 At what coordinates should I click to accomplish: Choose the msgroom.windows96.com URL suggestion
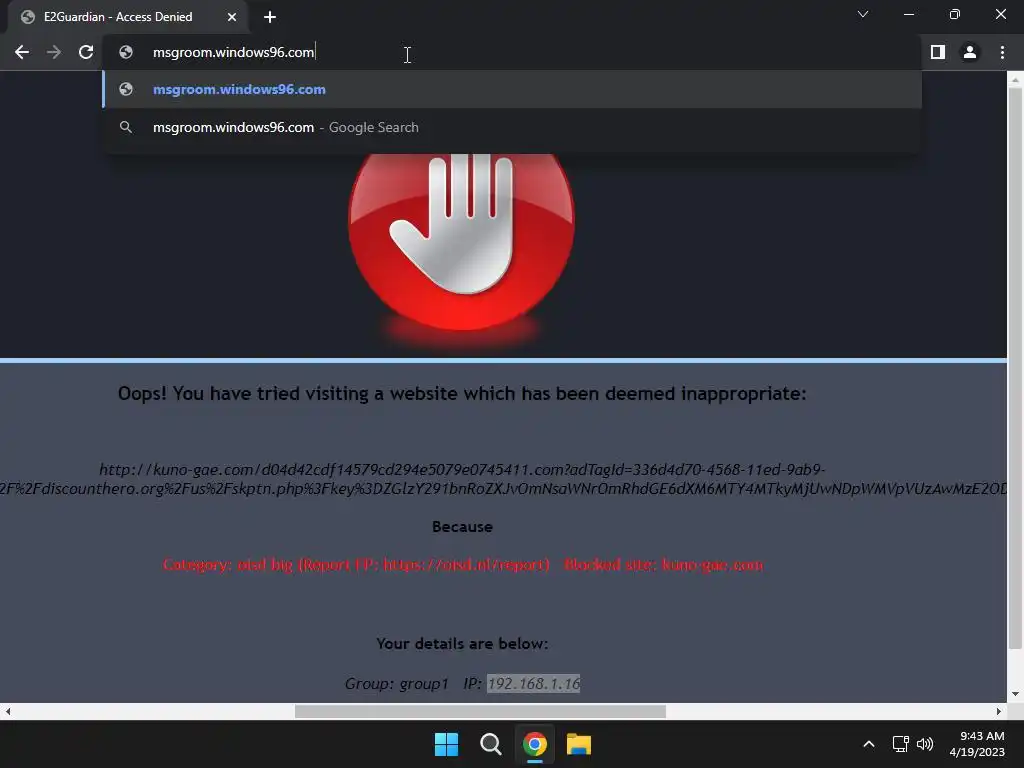point(513,89)
